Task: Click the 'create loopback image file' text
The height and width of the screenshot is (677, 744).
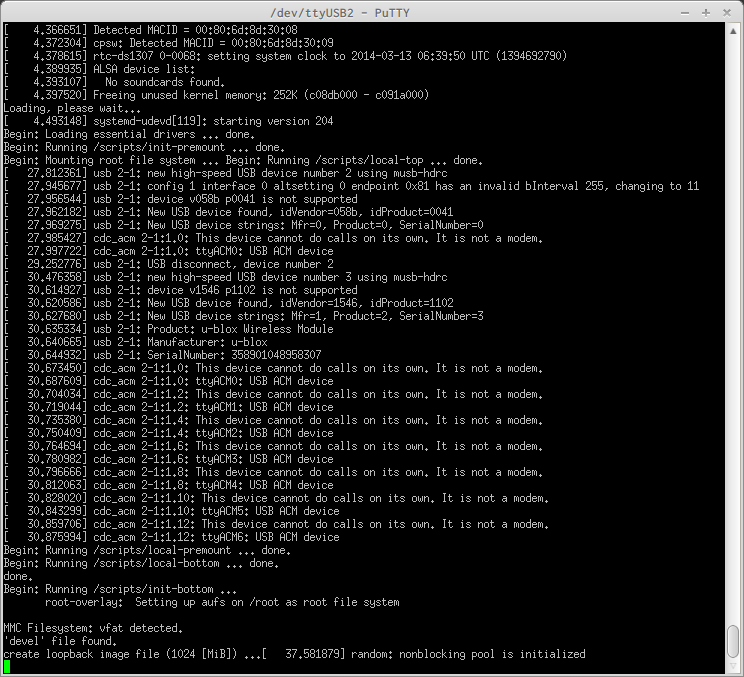Action: (x=82, y=654)
